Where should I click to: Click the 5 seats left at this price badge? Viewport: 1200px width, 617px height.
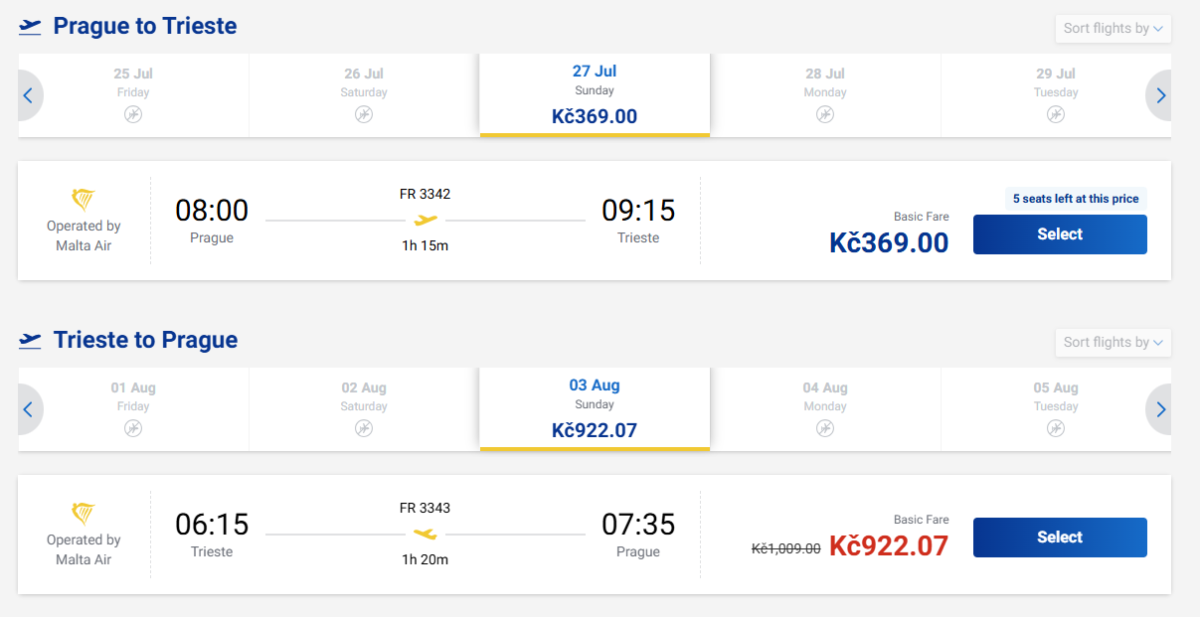tap(1075, 199)
